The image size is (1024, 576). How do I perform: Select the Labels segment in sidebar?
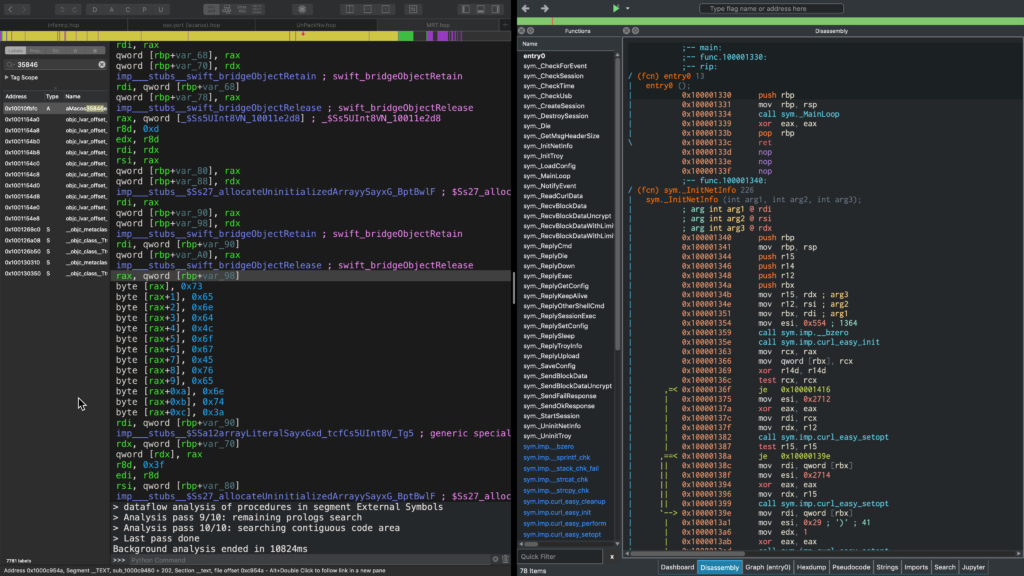tap(16, 49)
